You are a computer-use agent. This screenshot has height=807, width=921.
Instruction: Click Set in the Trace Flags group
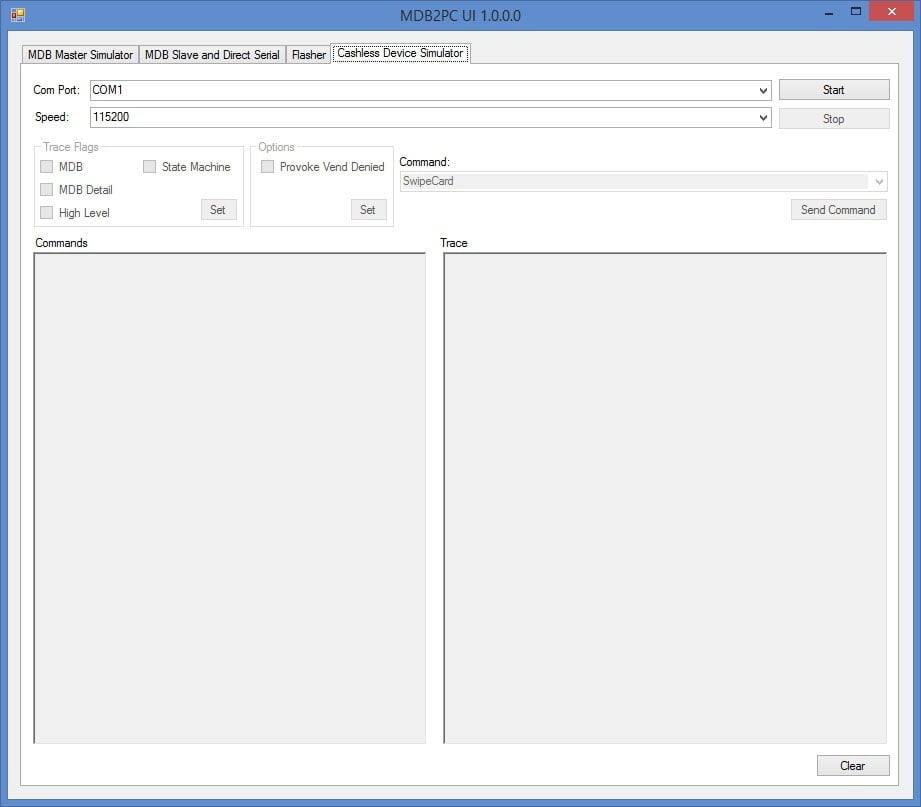coord(218,210)
